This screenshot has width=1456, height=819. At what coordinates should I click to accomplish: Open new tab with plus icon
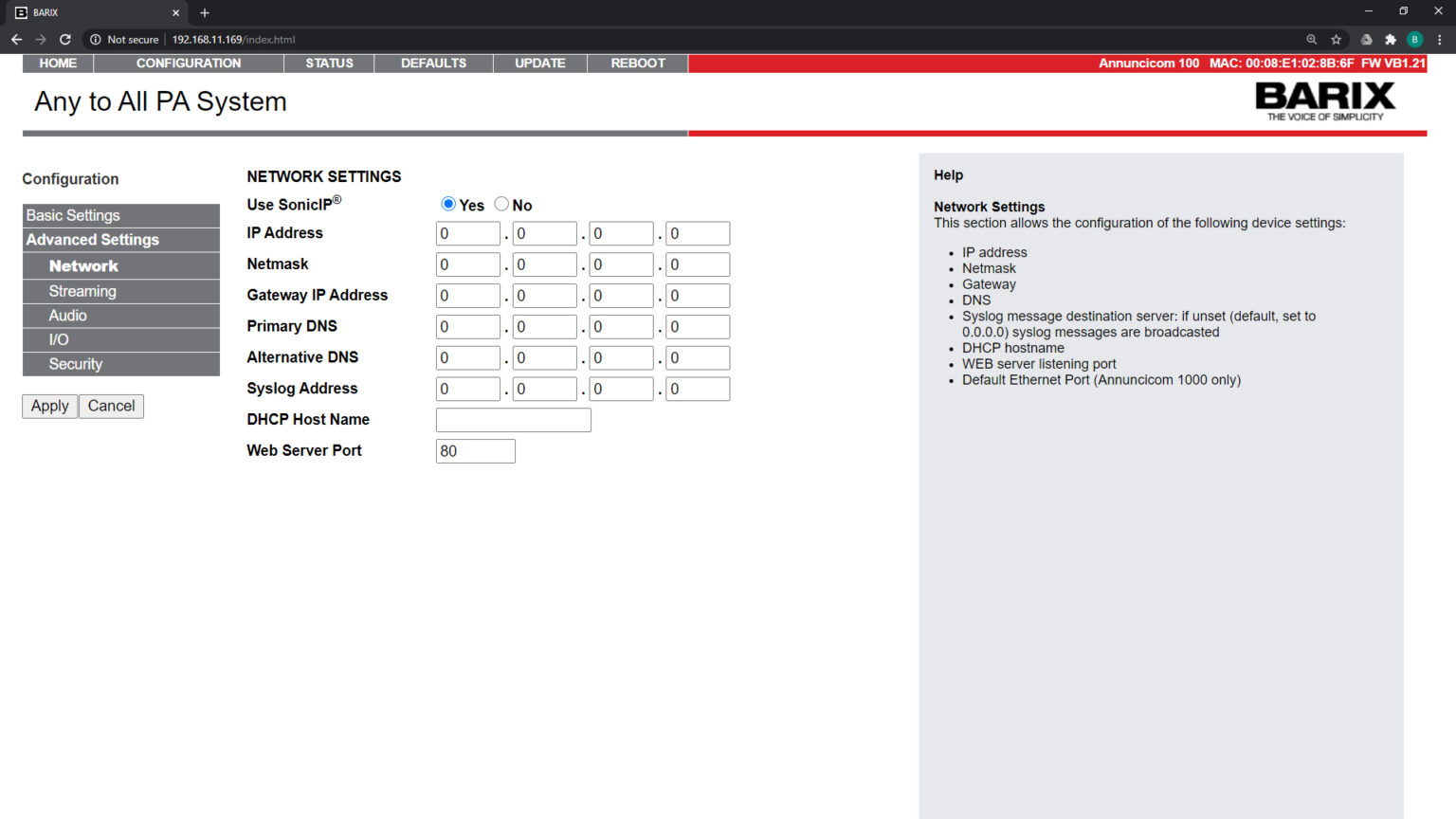pyautogui.click(x=205, y=13)
